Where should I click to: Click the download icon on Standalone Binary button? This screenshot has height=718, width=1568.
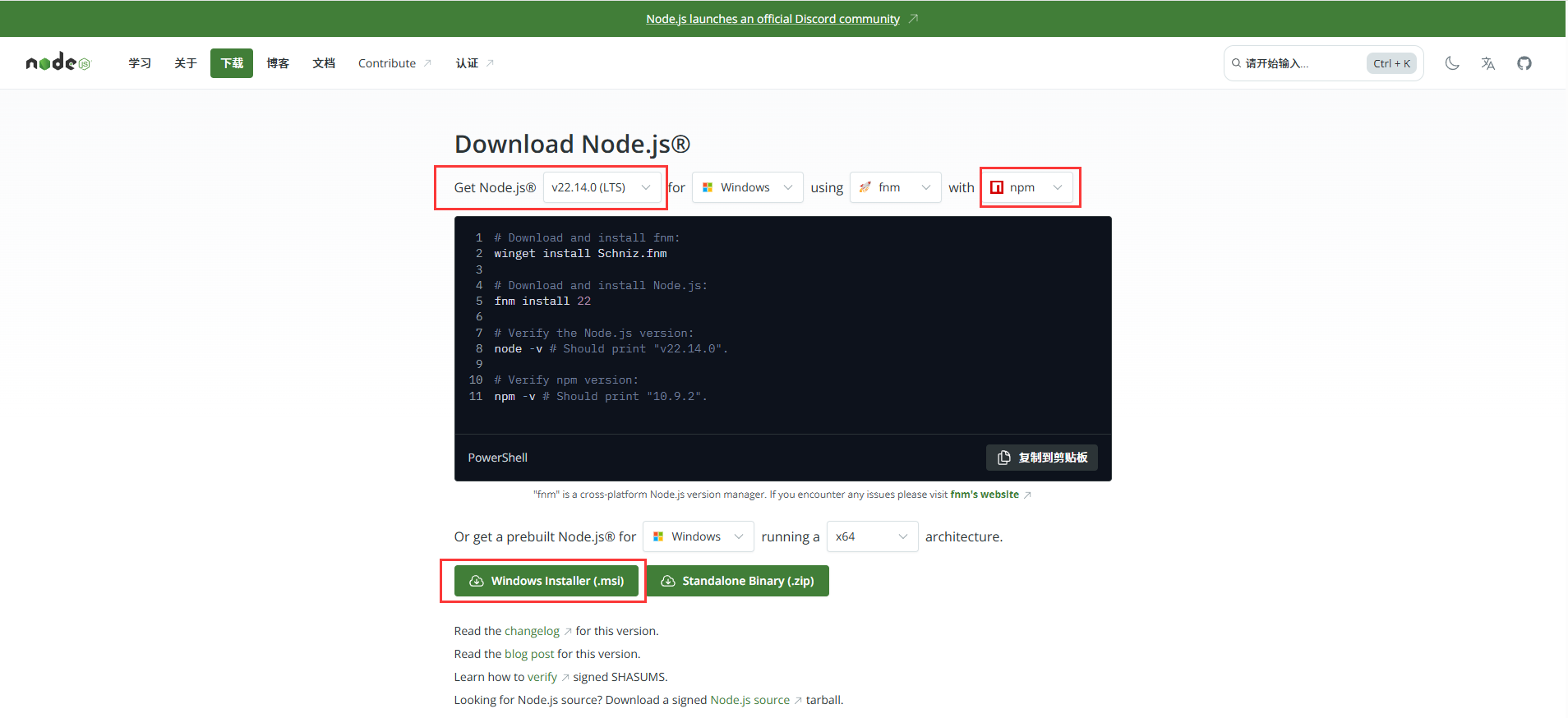point(668,581)
